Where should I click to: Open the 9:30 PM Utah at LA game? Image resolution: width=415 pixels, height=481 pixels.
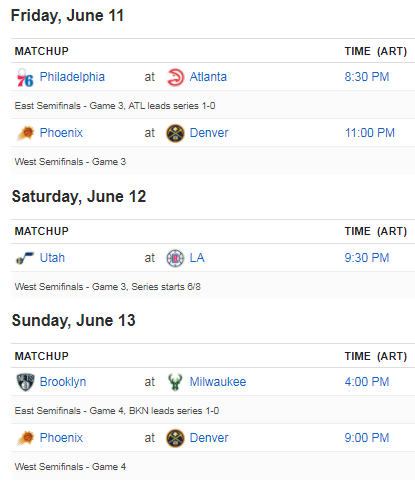(367, 258)
